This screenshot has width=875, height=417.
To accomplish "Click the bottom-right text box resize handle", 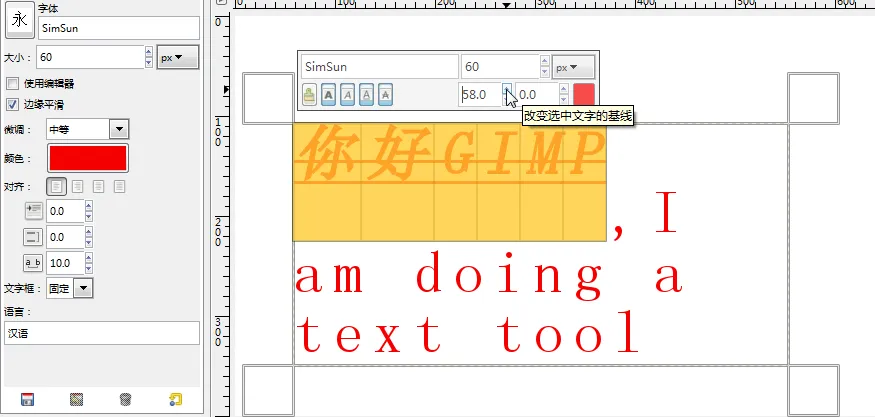I will click(814, 390).
